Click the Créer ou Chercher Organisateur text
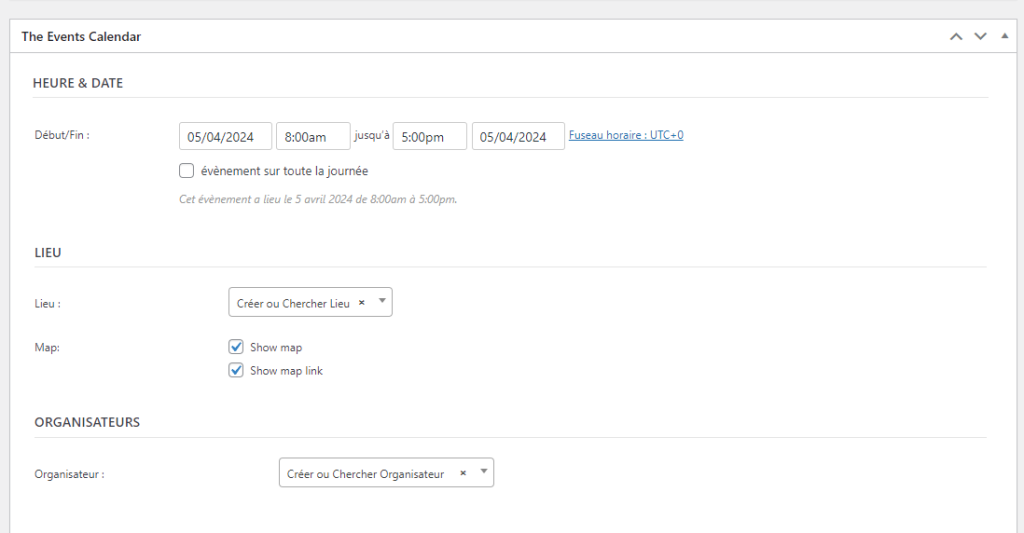 tap(365, 474)
